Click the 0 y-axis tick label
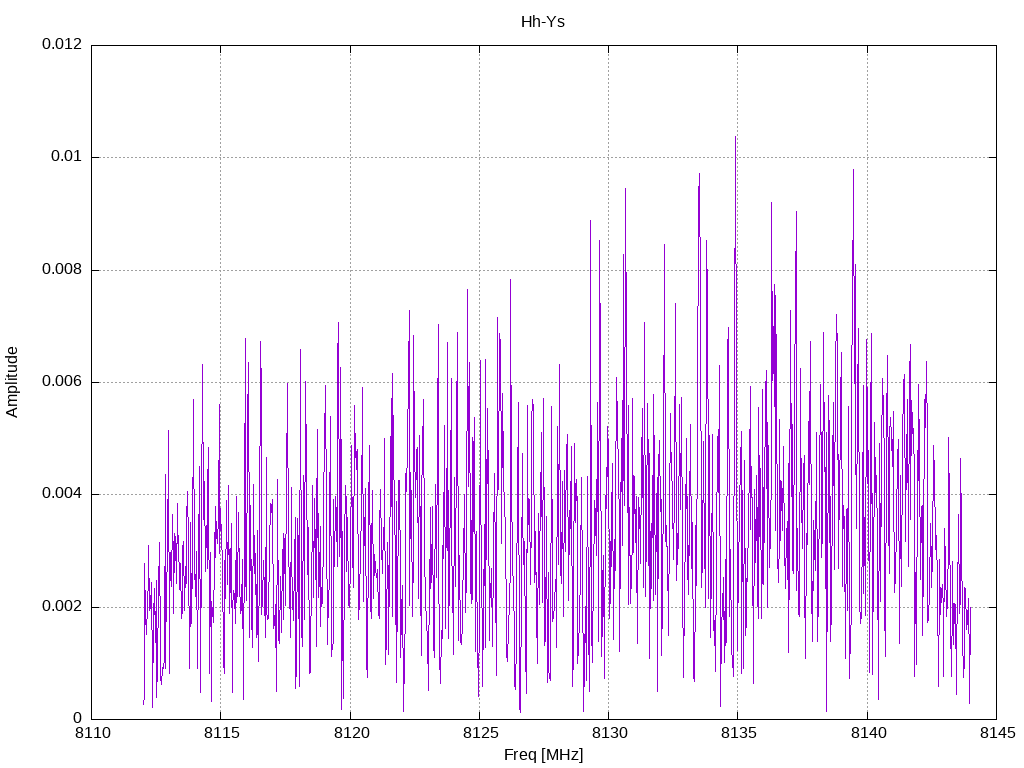This screenshot has width=1024, height=768. point(78,718)
